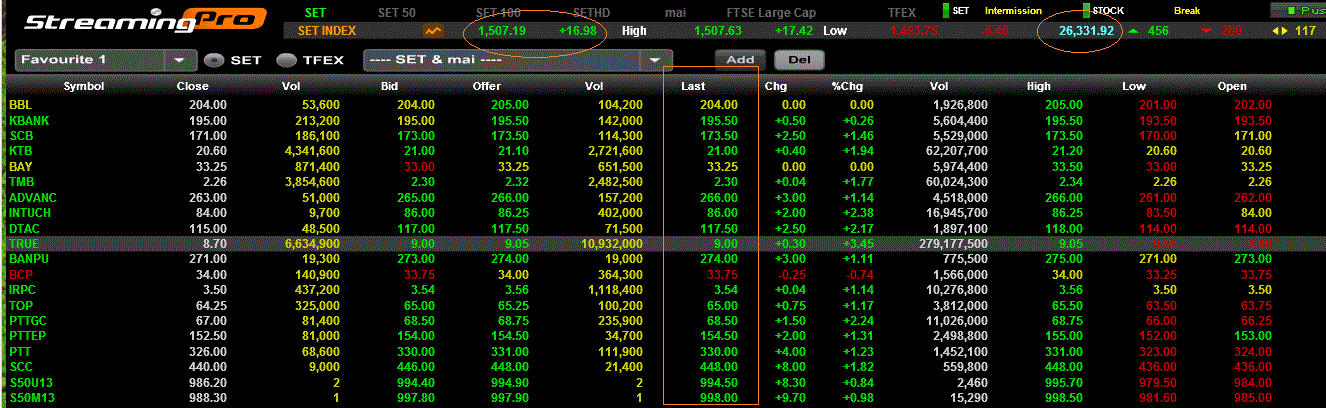The width and height of the screenshot is (1326, 408).
Task: Switch to the mai index tab
Action: click(675, 12)
